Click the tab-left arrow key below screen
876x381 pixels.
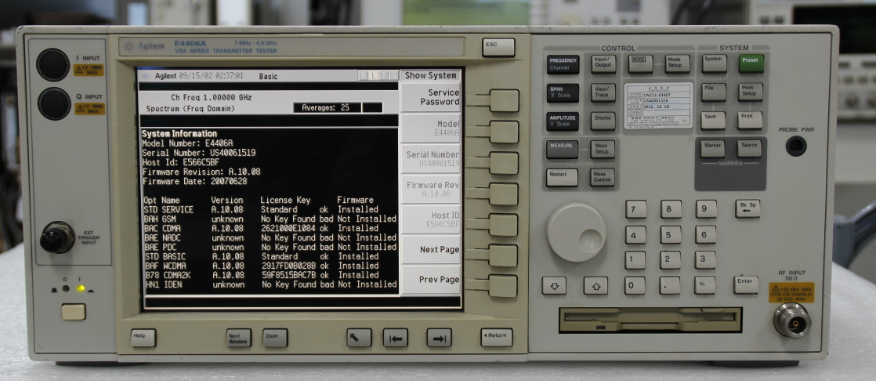coord(395,337)
